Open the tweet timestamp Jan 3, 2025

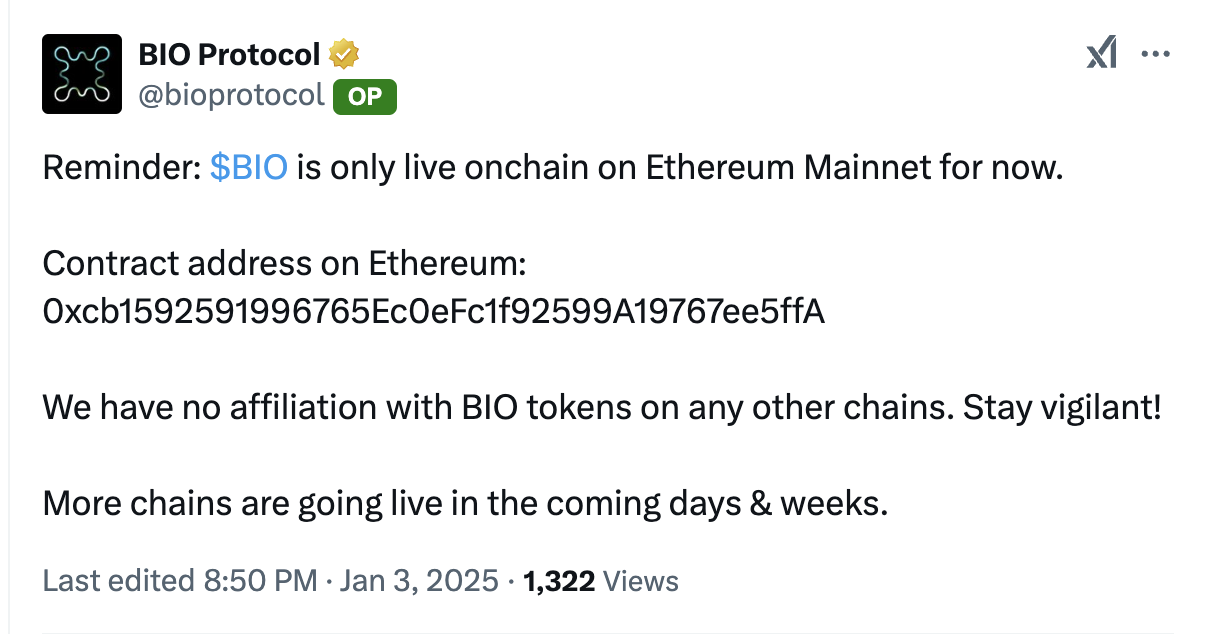(420, 580)
